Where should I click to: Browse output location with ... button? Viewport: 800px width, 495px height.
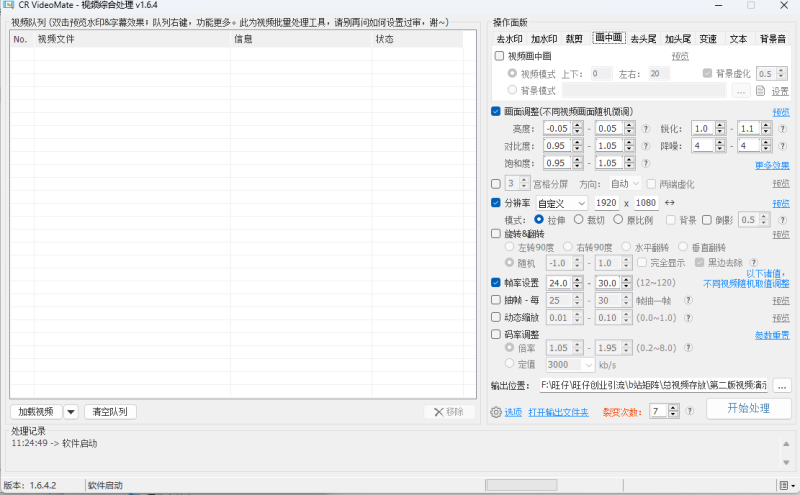click(x=782, y=386)
